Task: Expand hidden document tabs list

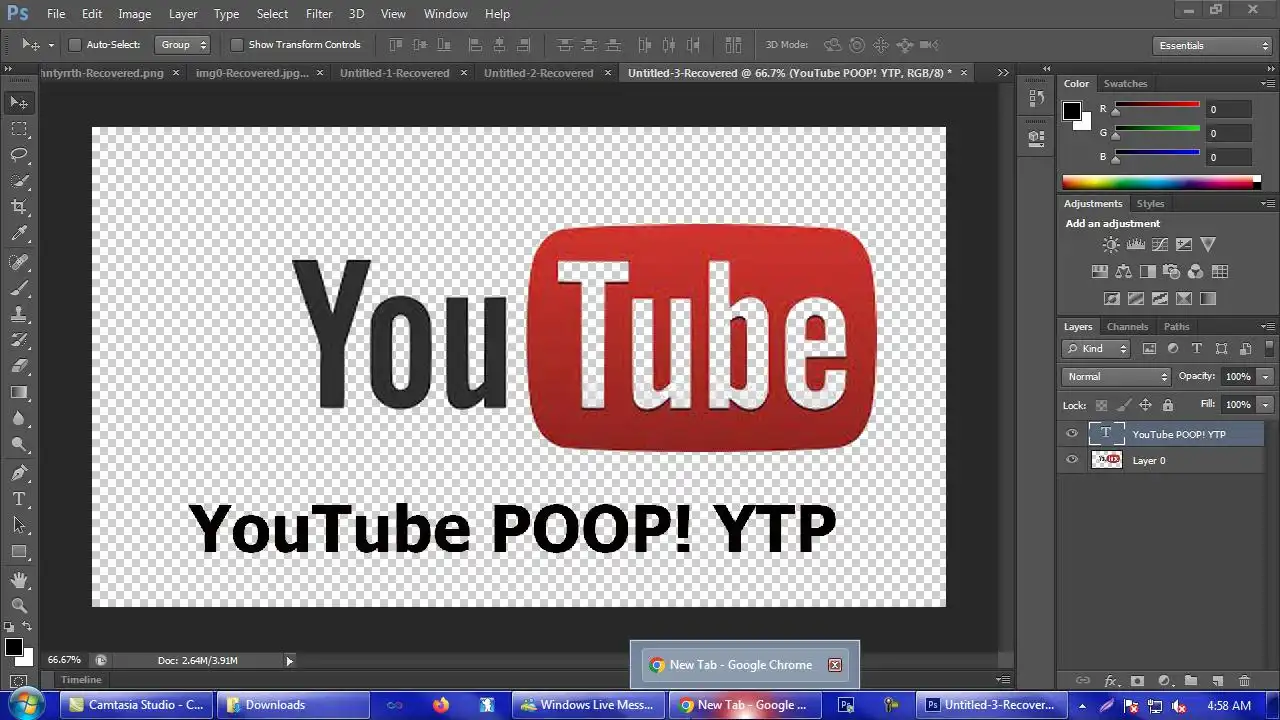Action: (1003, 73)
